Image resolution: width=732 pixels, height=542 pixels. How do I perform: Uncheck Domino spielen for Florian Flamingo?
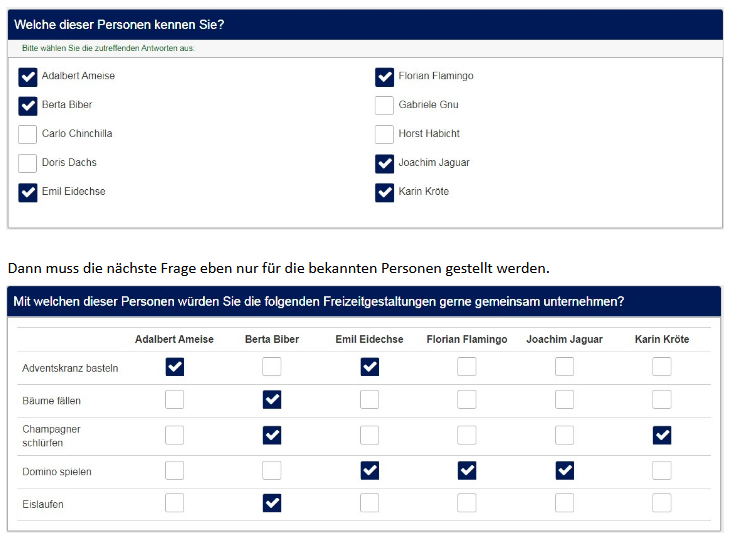tap(467, 470)
